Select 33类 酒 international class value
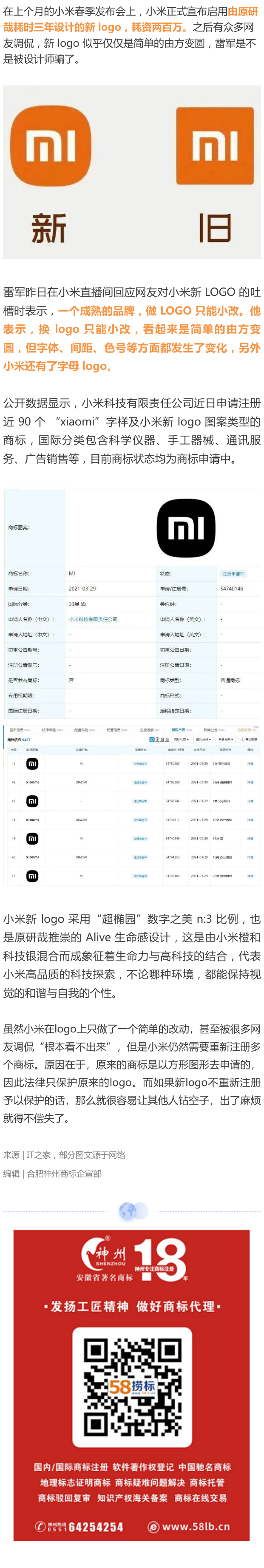 77,604
